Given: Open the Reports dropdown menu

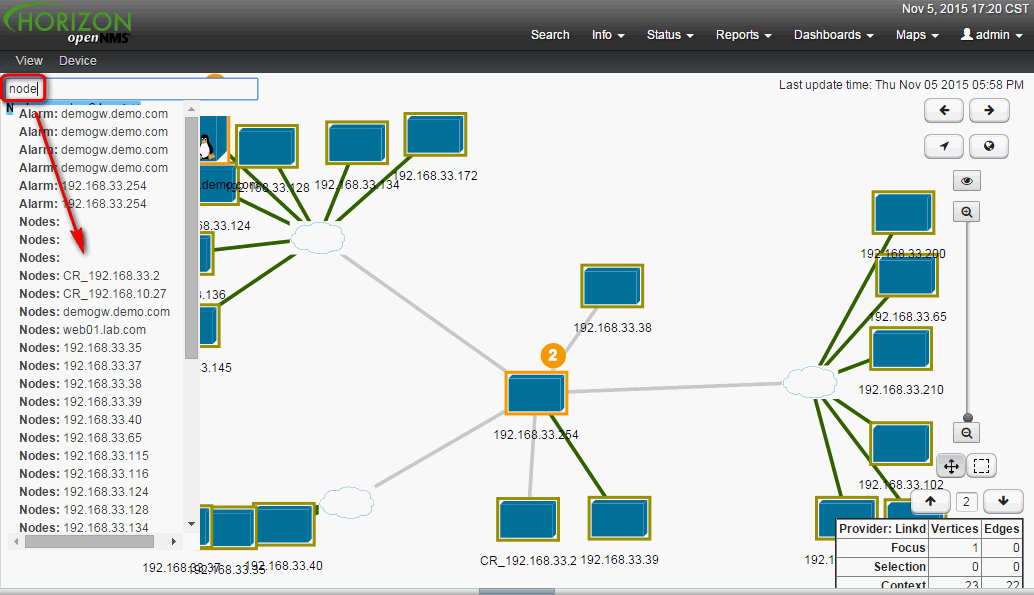Looking at the screenshot, I should tap(744, 35).
